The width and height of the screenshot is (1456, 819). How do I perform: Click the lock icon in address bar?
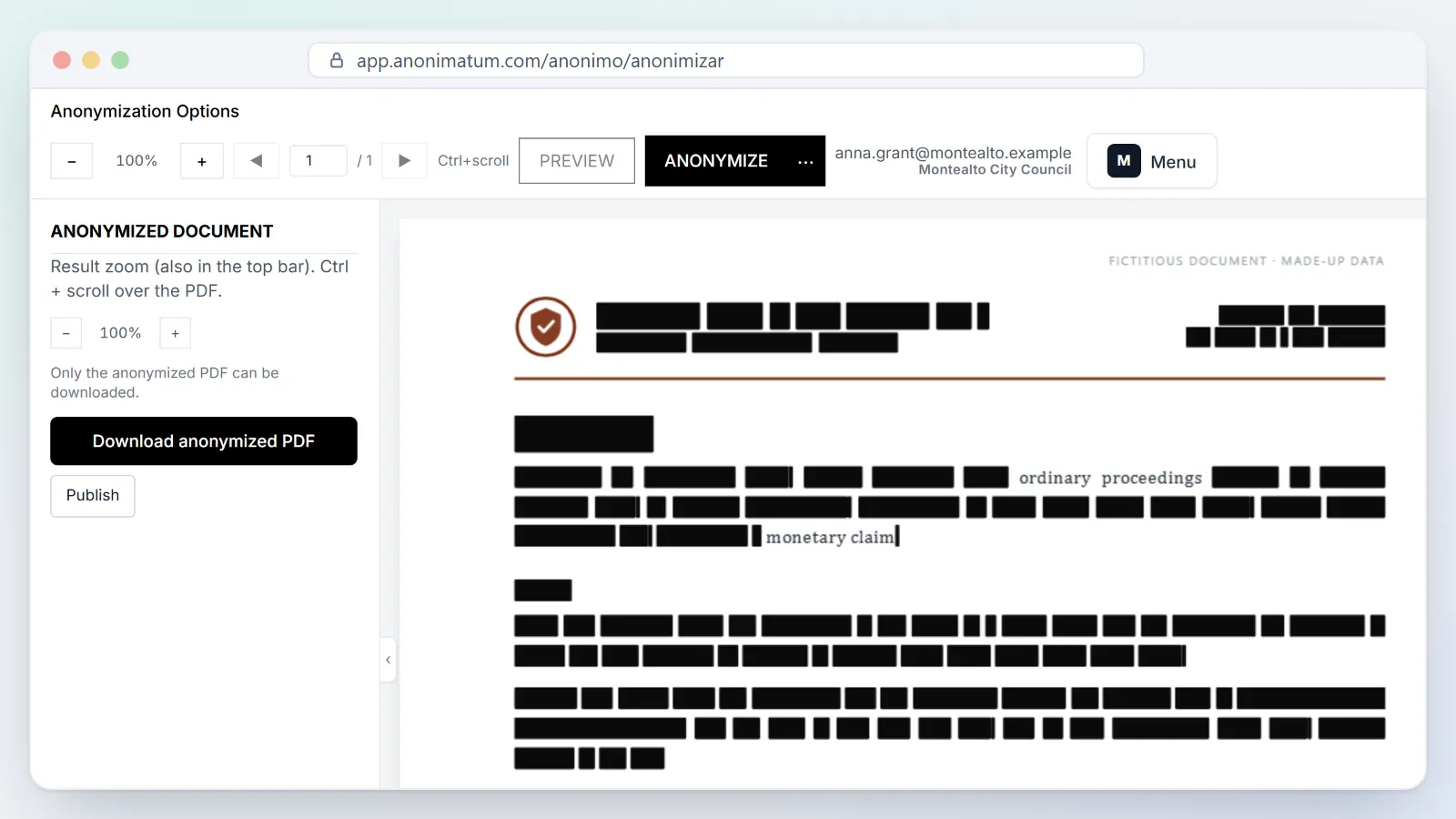tap(337, 60)
